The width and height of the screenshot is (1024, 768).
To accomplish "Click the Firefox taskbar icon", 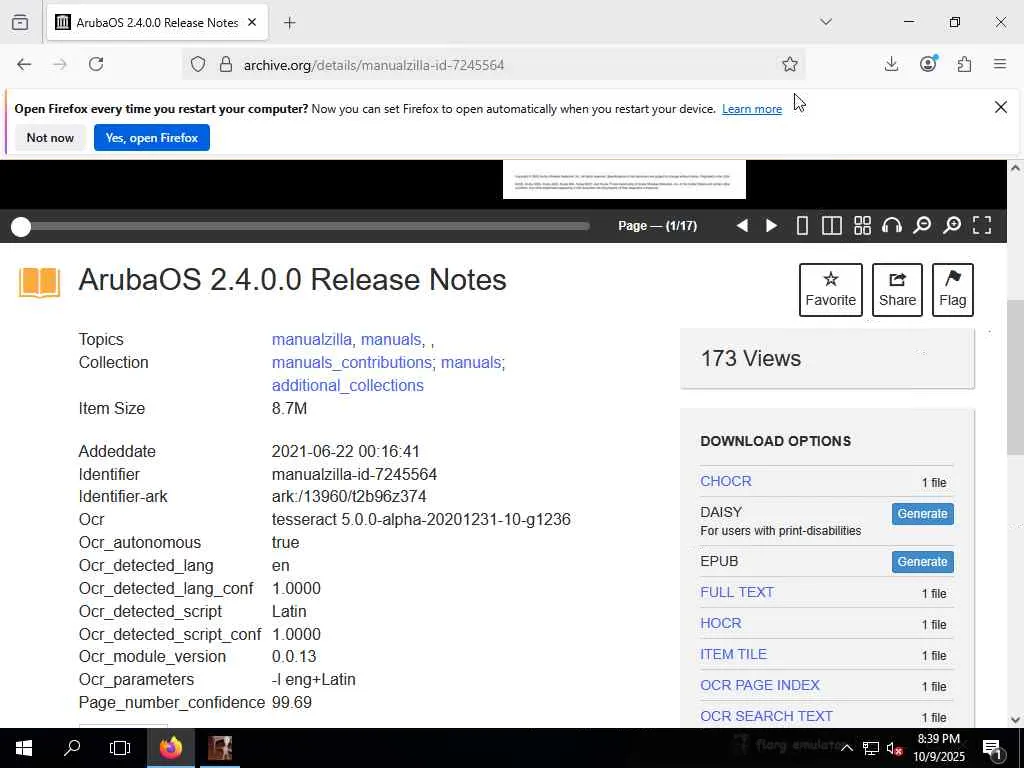I will pyautogui.click(x=171, y=748).
